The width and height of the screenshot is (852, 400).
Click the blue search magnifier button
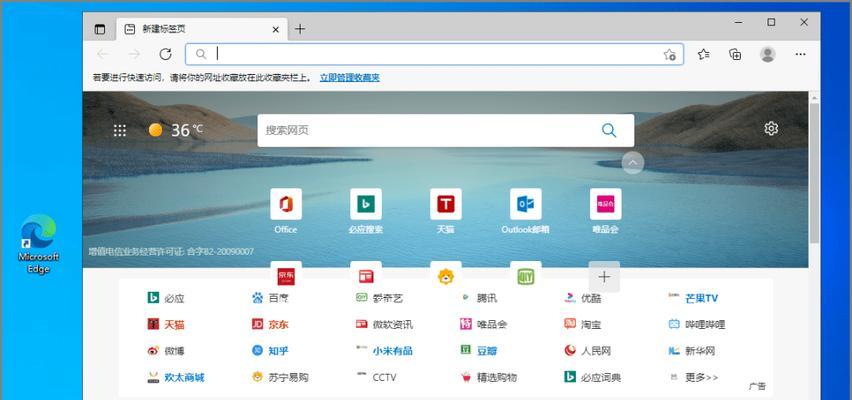click(609, 130)
